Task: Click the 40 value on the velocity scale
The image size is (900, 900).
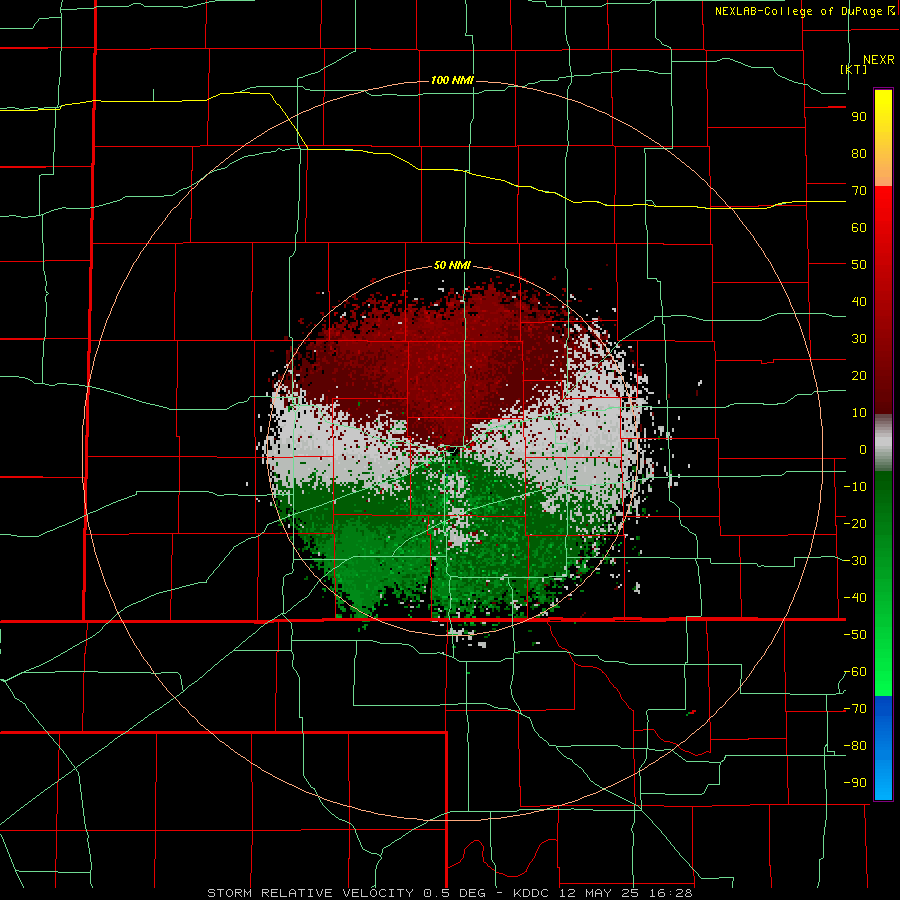Action: pyautogui.click(x=859, y=302)
